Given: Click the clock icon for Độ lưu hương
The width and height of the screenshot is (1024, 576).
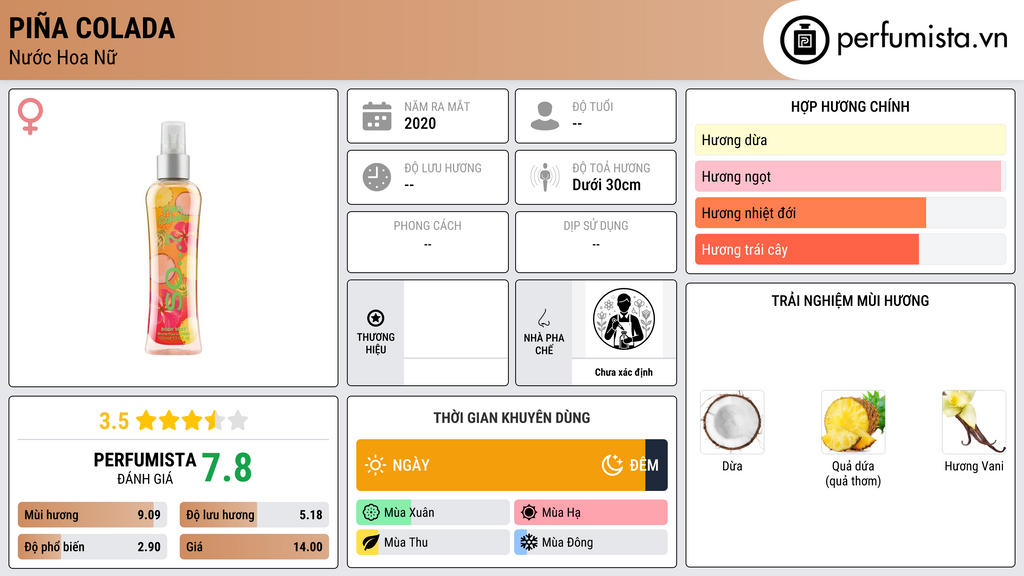Looking at the screenshot, I should pos(377,177).
